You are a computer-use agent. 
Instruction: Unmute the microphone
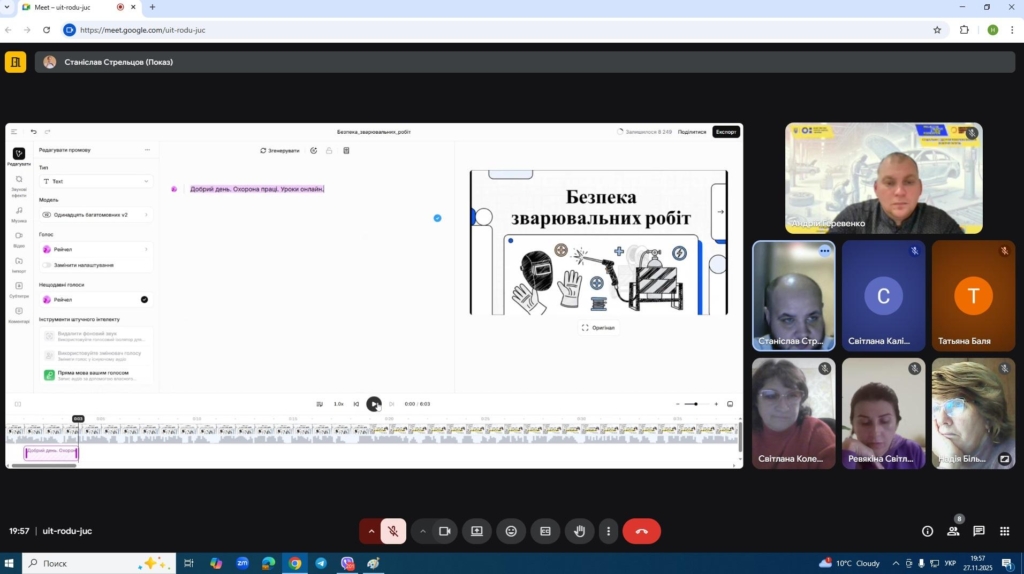(394, 531)
